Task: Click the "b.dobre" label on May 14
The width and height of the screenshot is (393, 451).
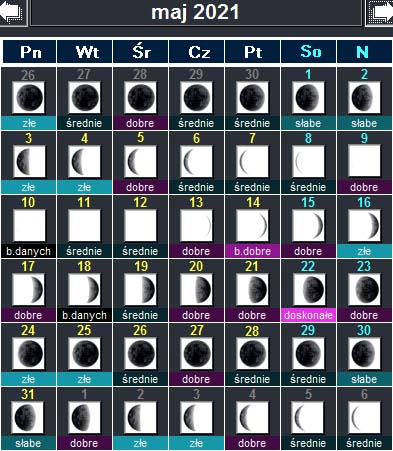Action: click(x=252, y=251)
